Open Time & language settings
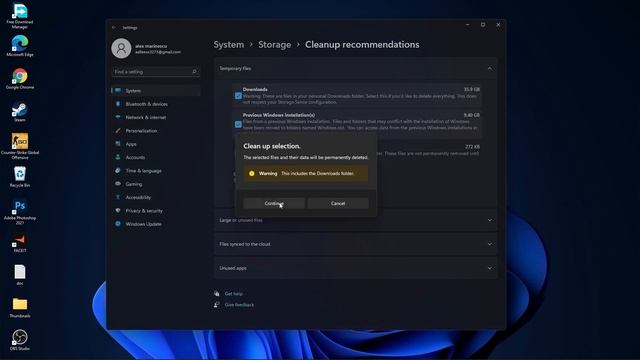 point(156,171)
